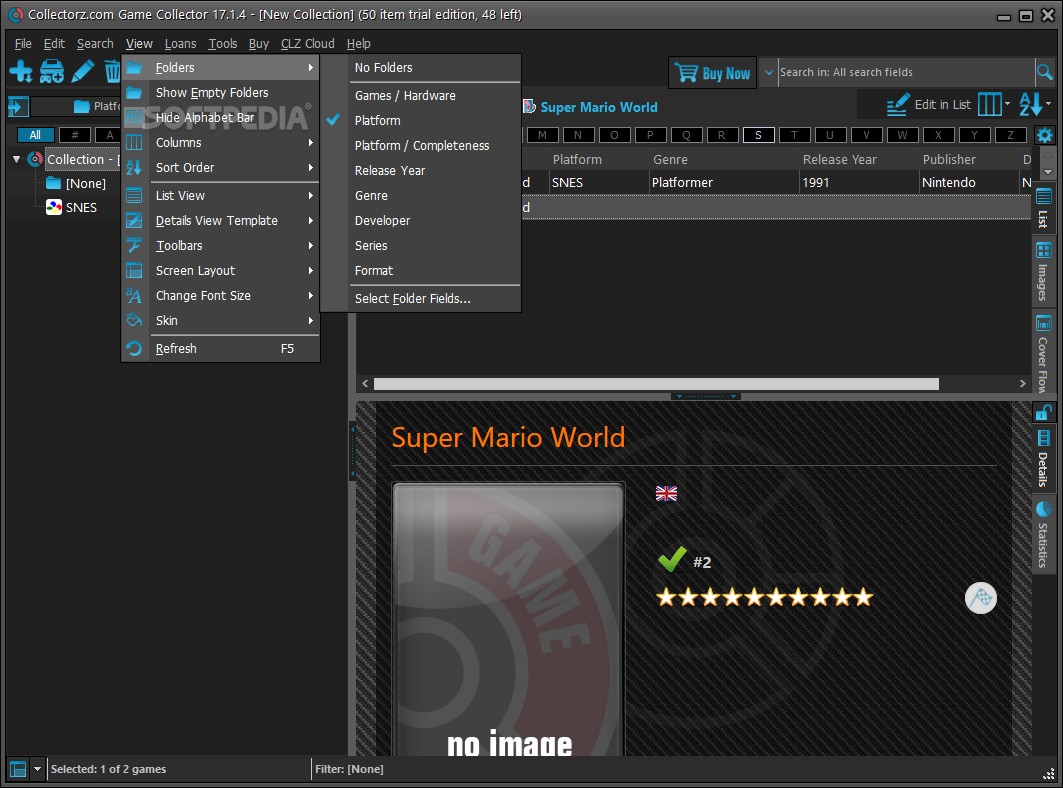
Task: Open the Edit menu
Action: (54, 43)
